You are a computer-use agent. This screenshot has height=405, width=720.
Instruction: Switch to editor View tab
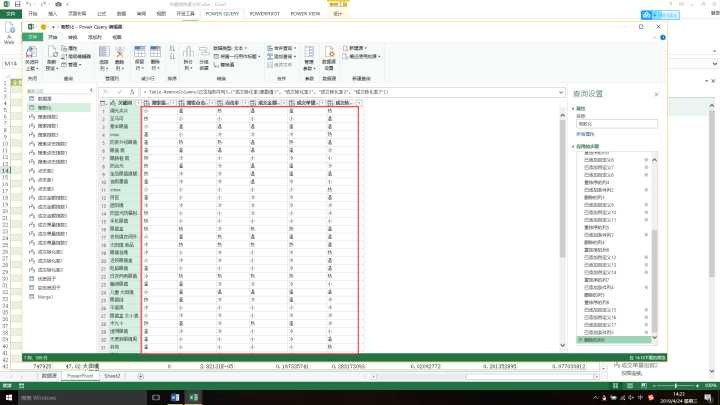pos(117,37)
